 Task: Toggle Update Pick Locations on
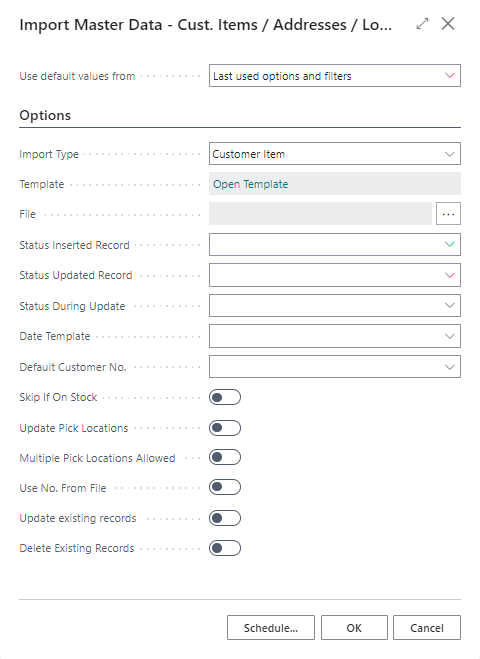click(225, 428)
